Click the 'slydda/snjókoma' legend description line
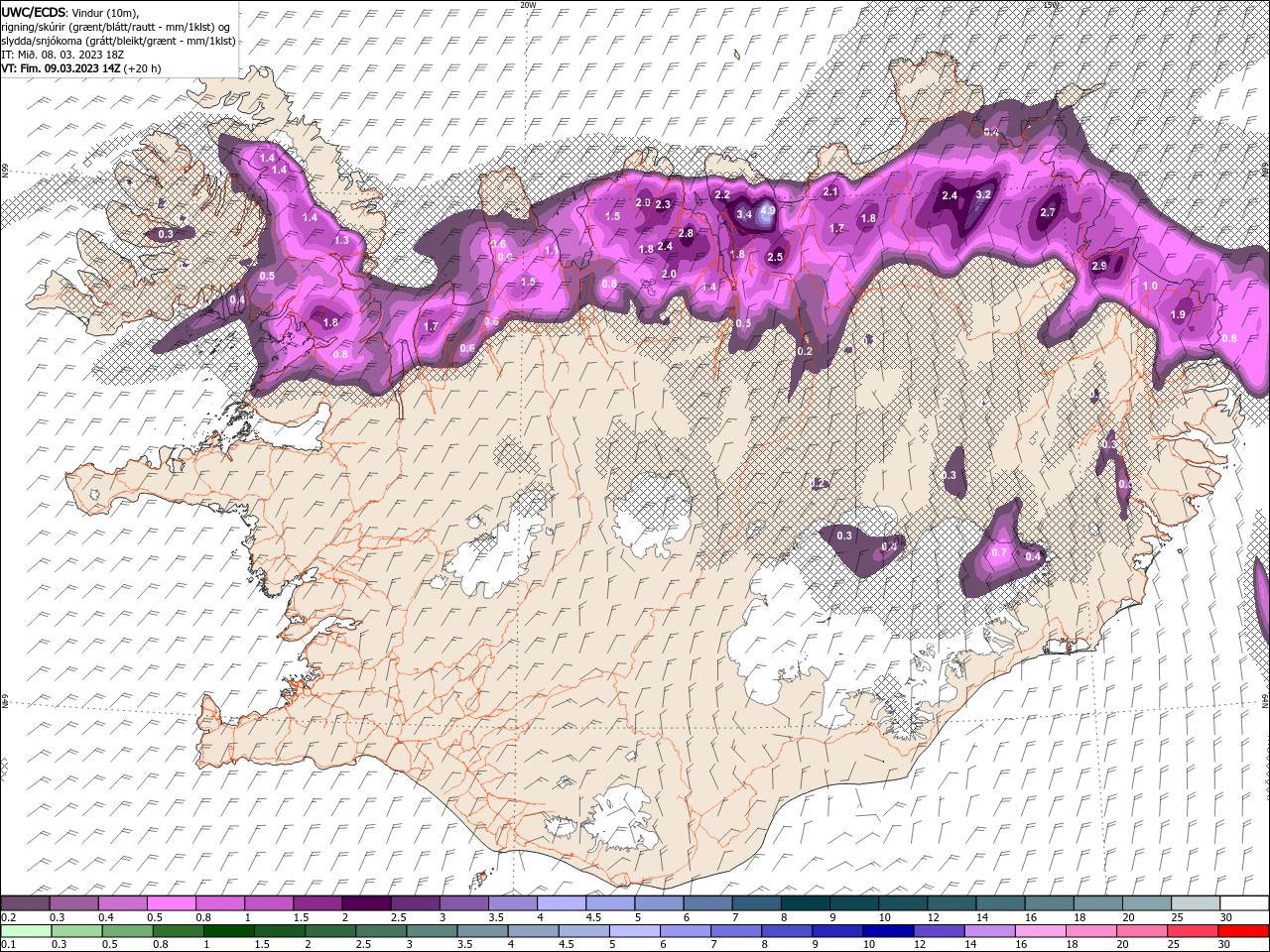 pyautogui.click(x=119, y=41)
